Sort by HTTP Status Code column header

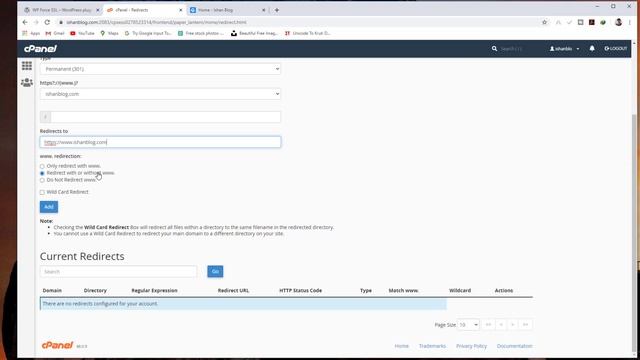click(x=300, y=290)
